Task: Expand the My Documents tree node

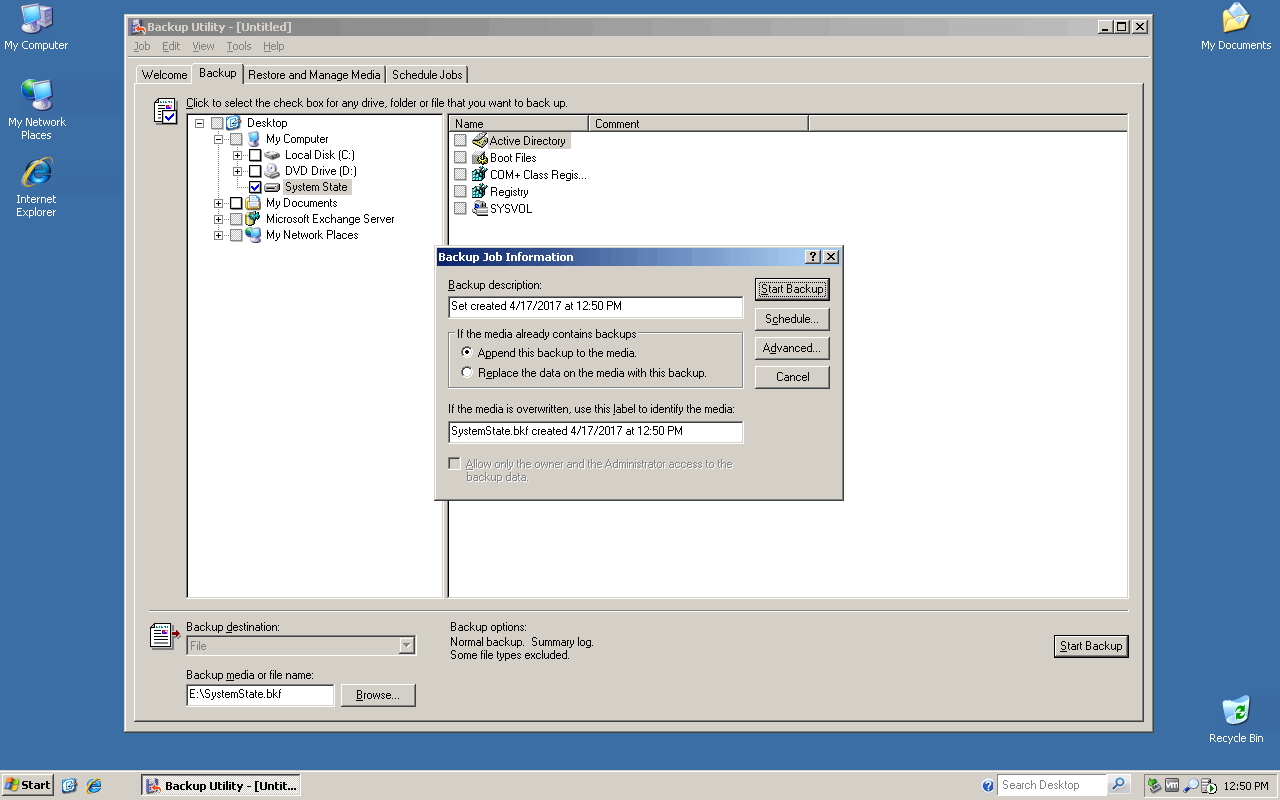Action: [x=219, y=203]
